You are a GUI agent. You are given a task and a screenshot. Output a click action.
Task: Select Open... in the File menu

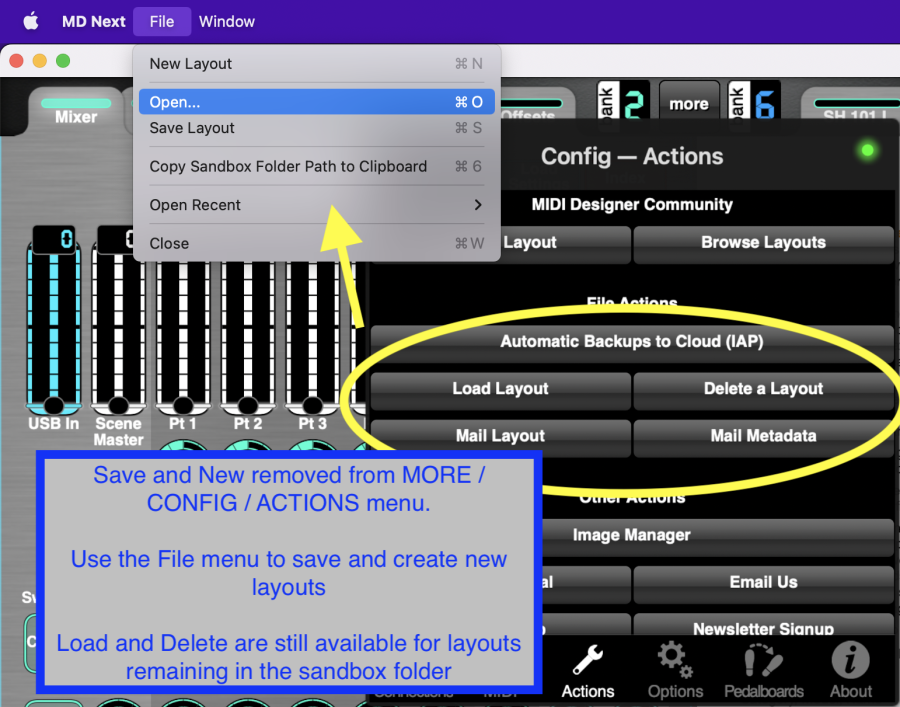tap(316, 102)
